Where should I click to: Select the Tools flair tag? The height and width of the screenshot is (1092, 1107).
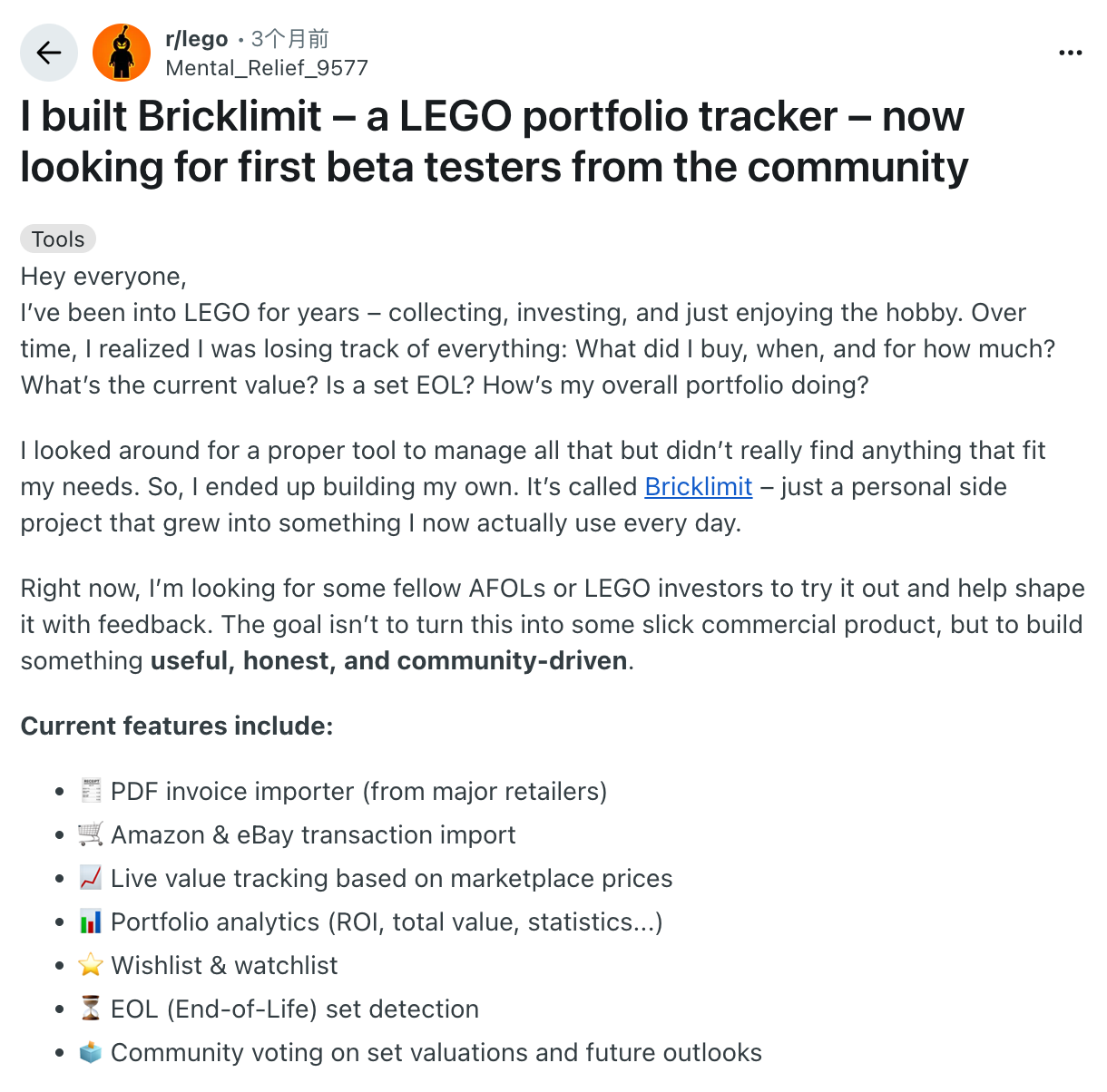58,239
